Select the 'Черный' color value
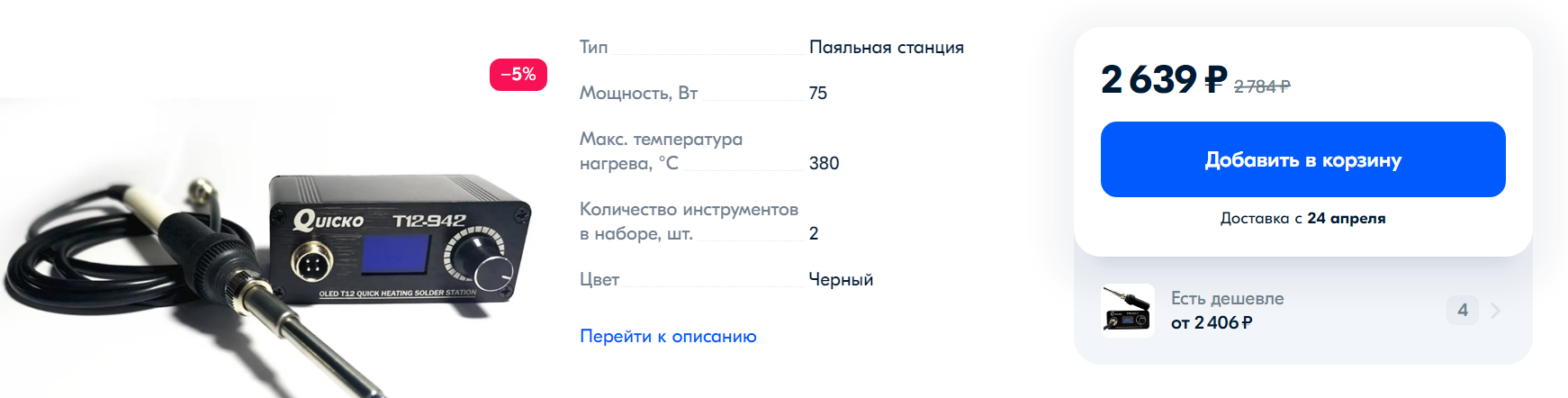The width and height of the screenshot is (1568, 398). coord(841,280)
